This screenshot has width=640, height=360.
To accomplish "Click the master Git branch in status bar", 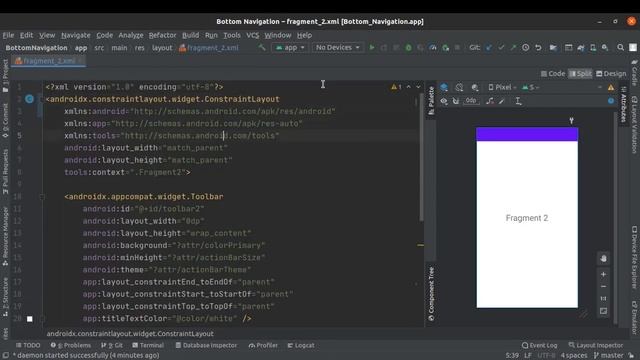I will [x=609, y=356].
